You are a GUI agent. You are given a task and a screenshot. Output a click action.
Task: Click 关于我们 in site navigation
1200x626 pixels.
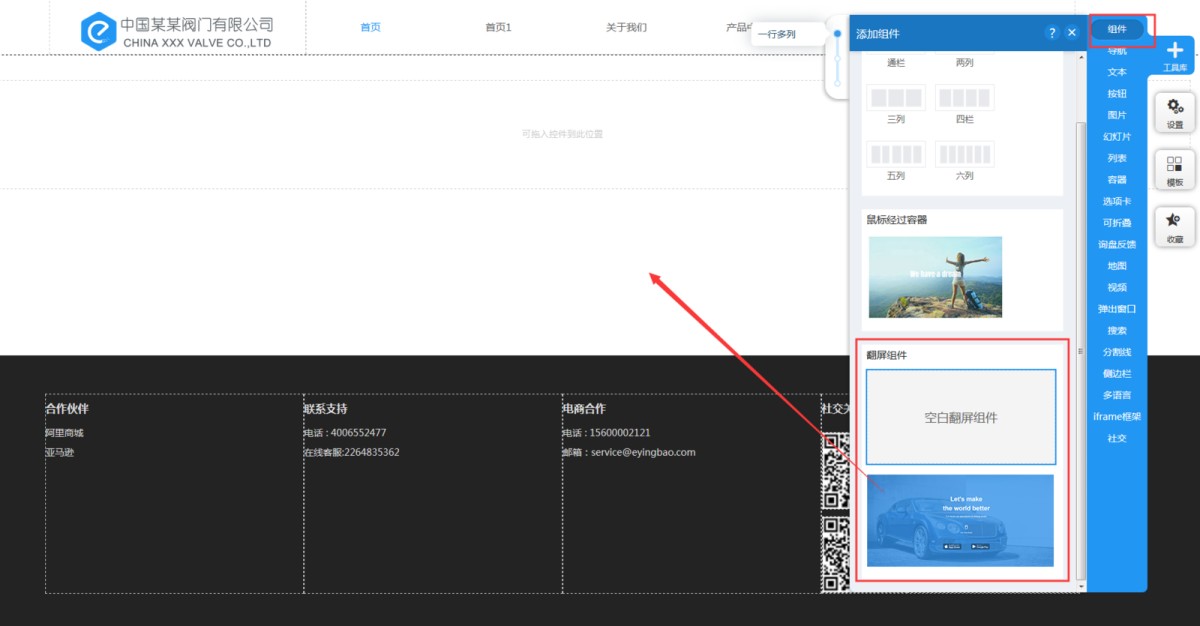coord(626,27)
